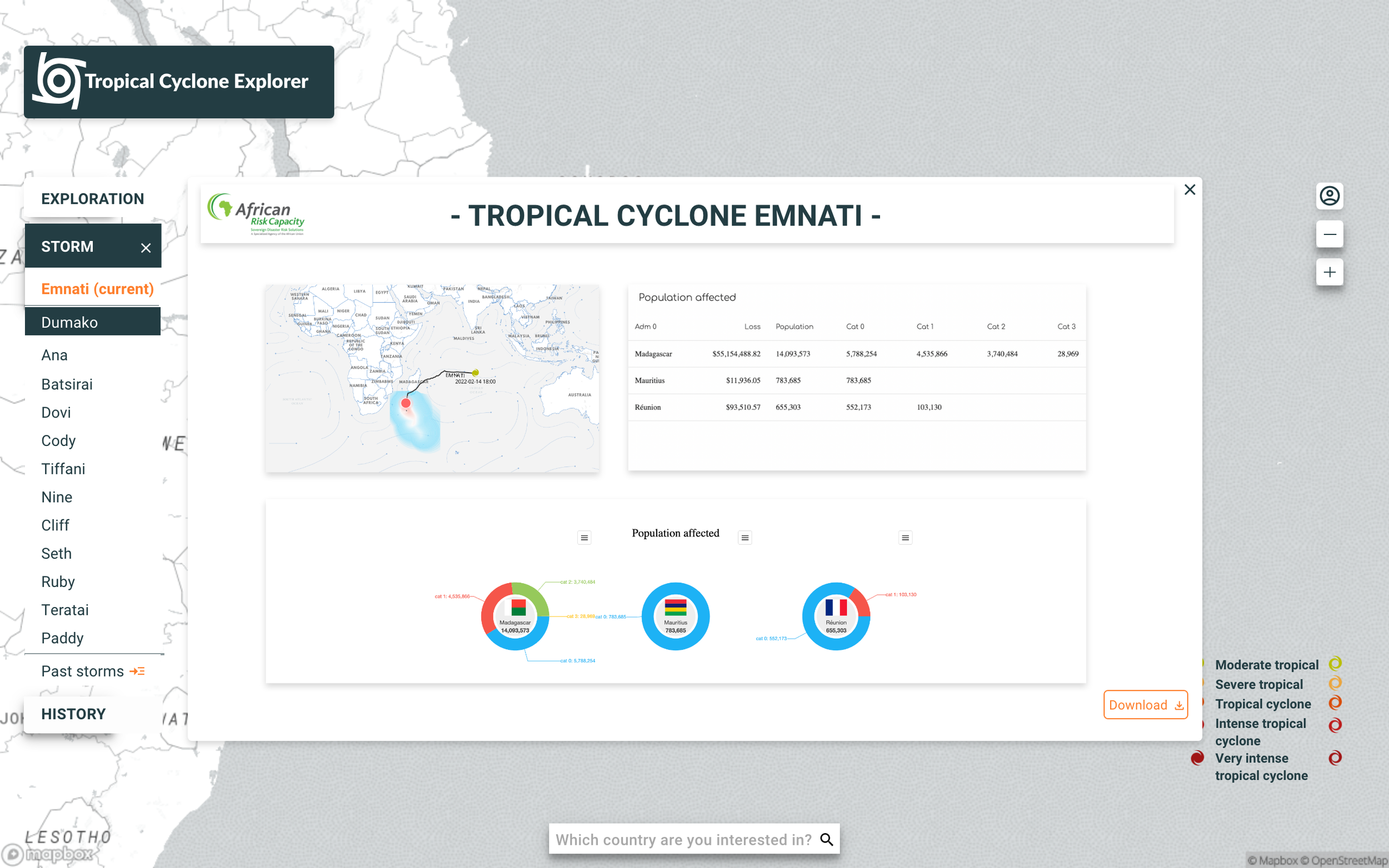The height and width of the screenshot is (868, 1389).
Task: Click the Intense tropical cyclone legend icon
Action: 1335,725
